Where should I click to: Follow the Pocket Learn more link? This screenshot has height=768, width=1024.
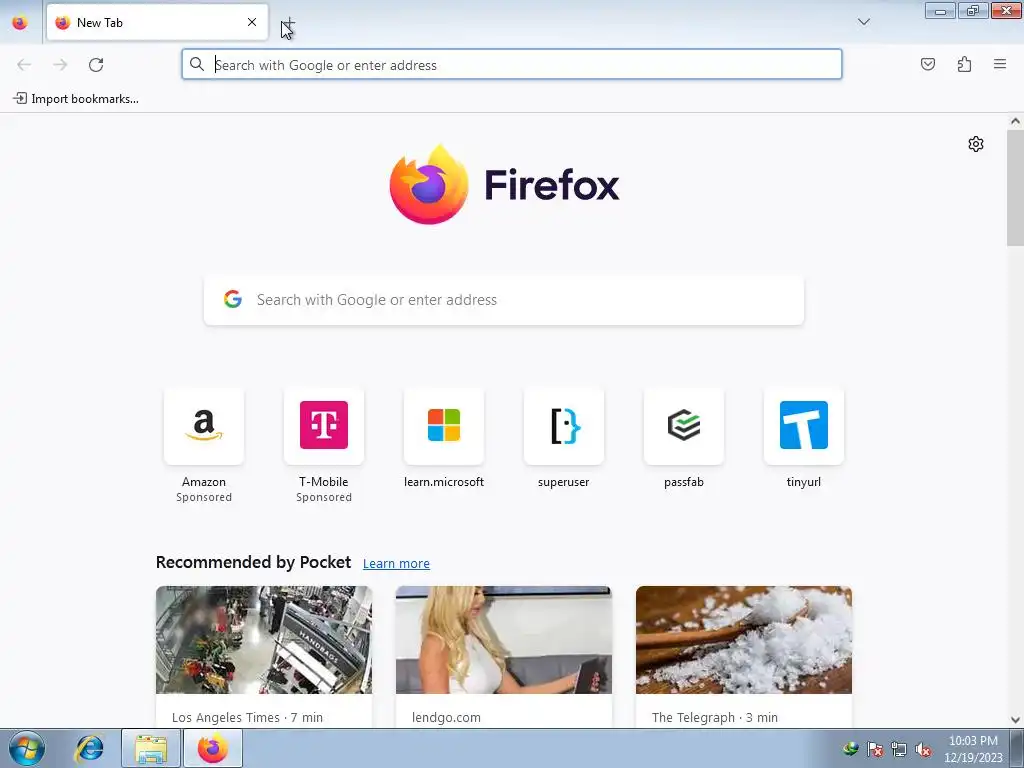point(396,564)
